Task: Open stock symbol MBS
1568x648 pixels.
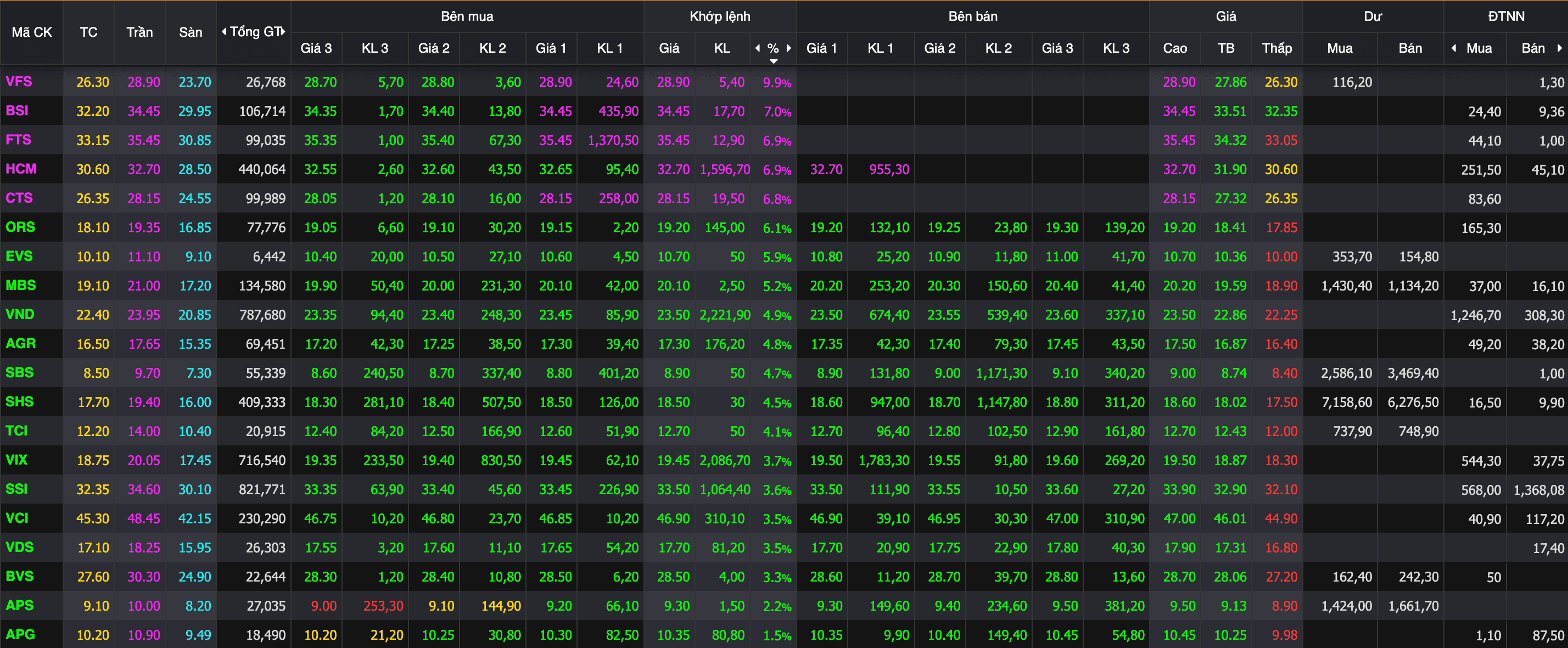Action: tap(21, 285)
